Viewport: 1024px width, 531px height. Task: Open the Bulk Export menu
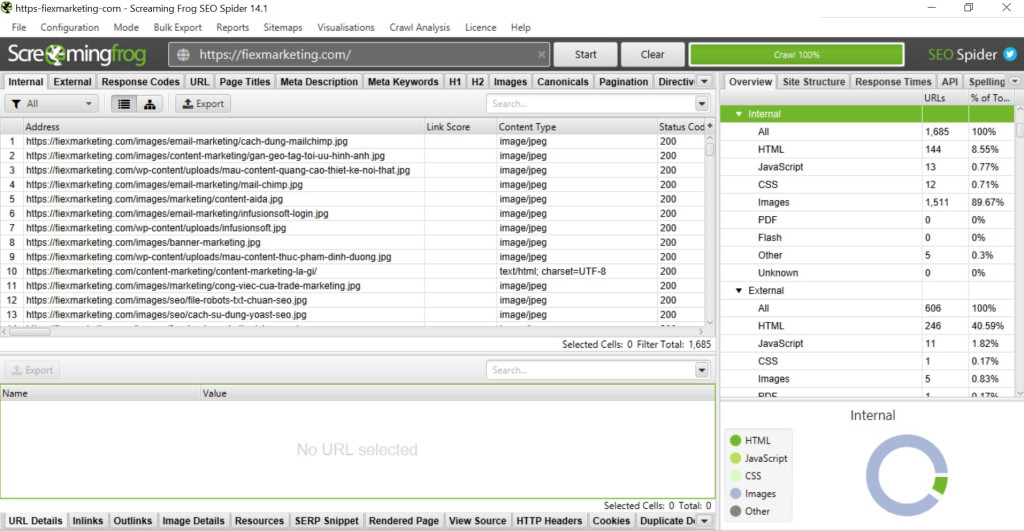pyautogui.click(x=178, y=28)
